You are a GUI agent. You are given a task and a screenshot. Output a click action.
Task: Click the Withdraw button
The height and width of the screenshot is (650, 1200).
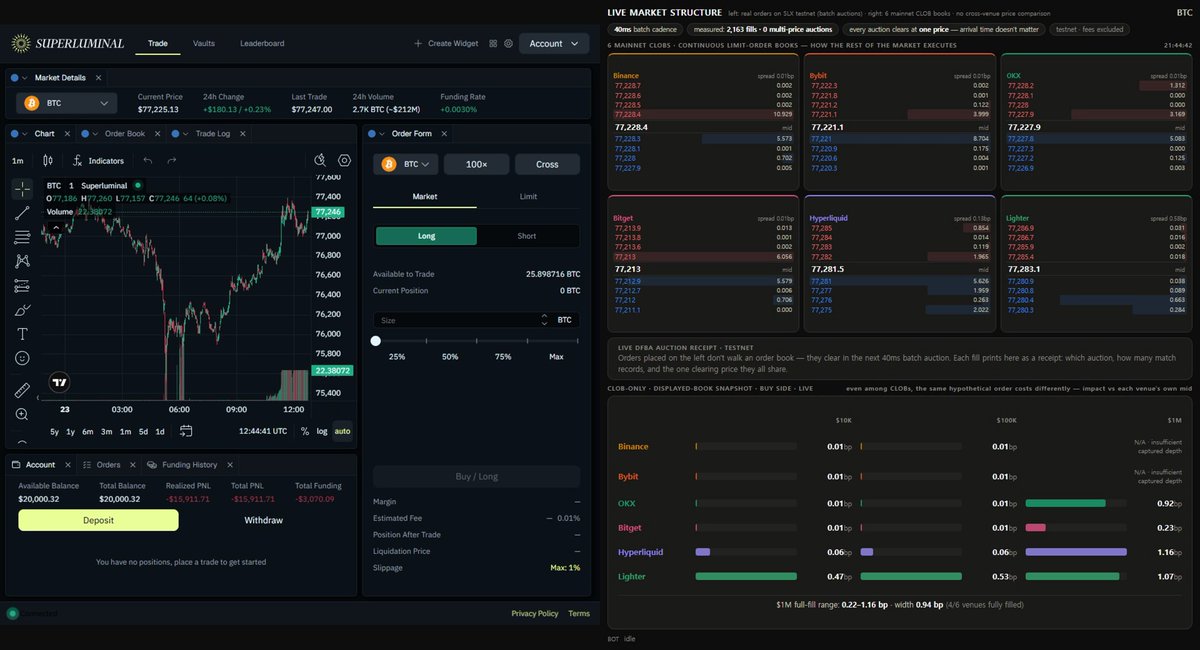264,520
